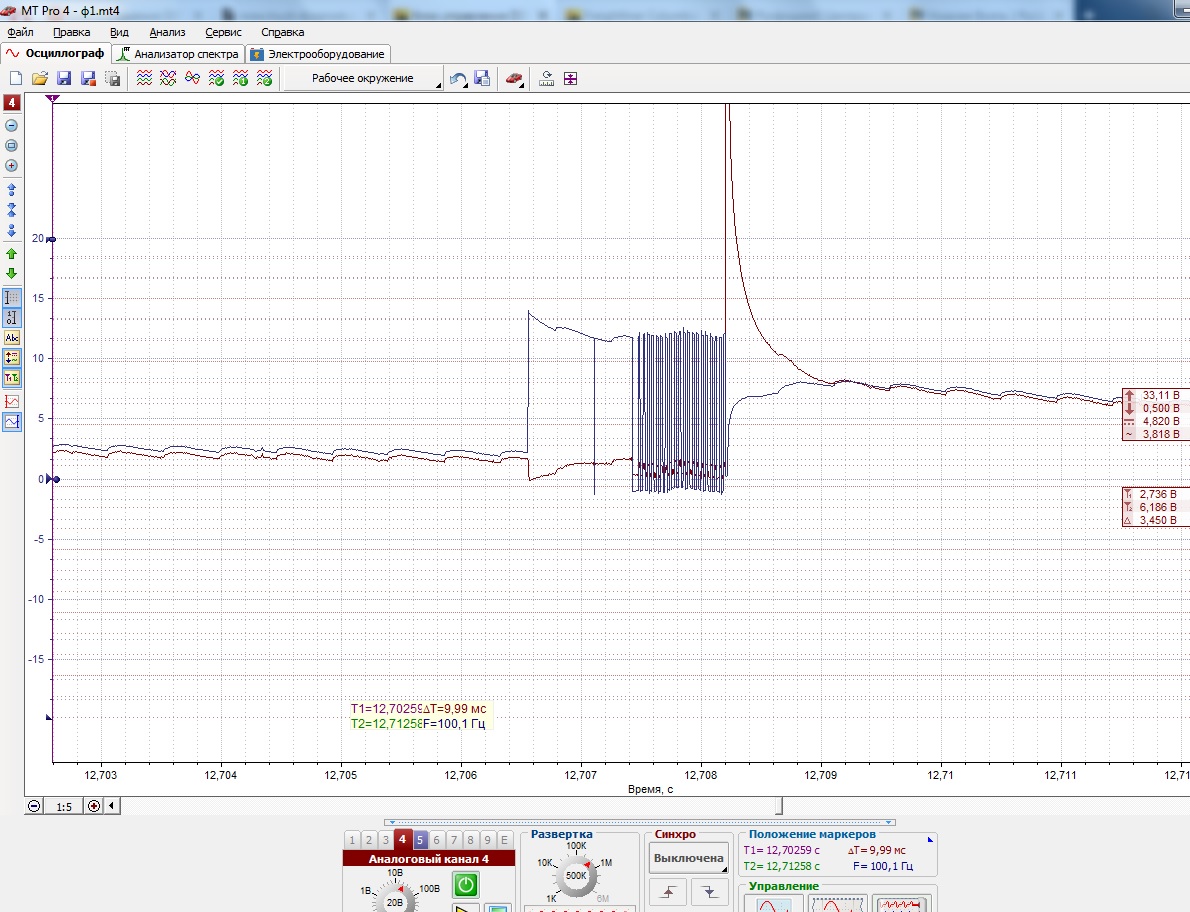This screenshot has width=1190, height=912.
Task: Zoom in vertically with the plus circle icon
Action: coord(11,165)
